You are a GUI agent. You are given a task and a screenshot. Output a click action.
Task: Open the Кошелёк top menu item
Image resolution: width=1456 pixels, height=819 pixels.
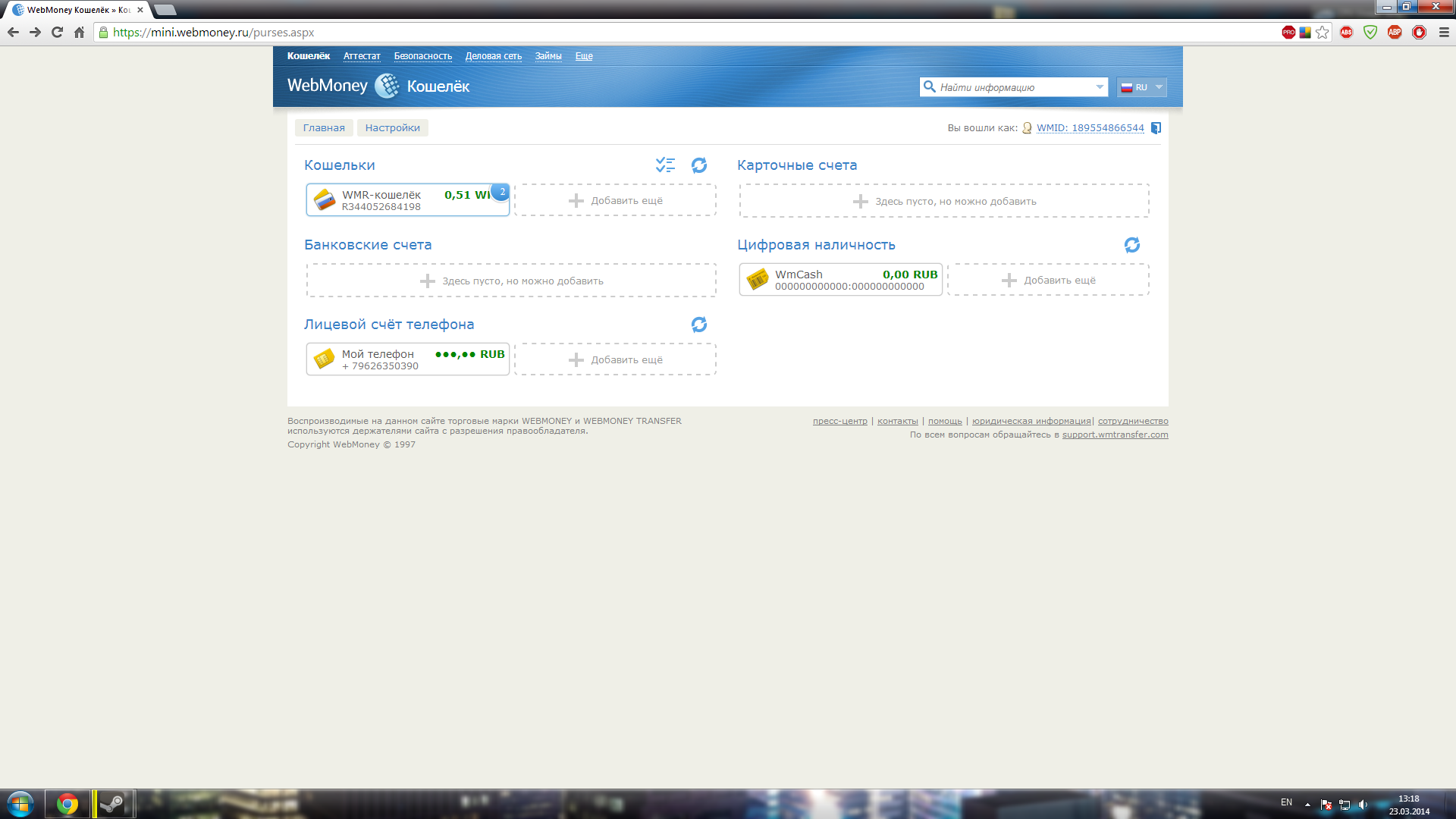[309, 56]
